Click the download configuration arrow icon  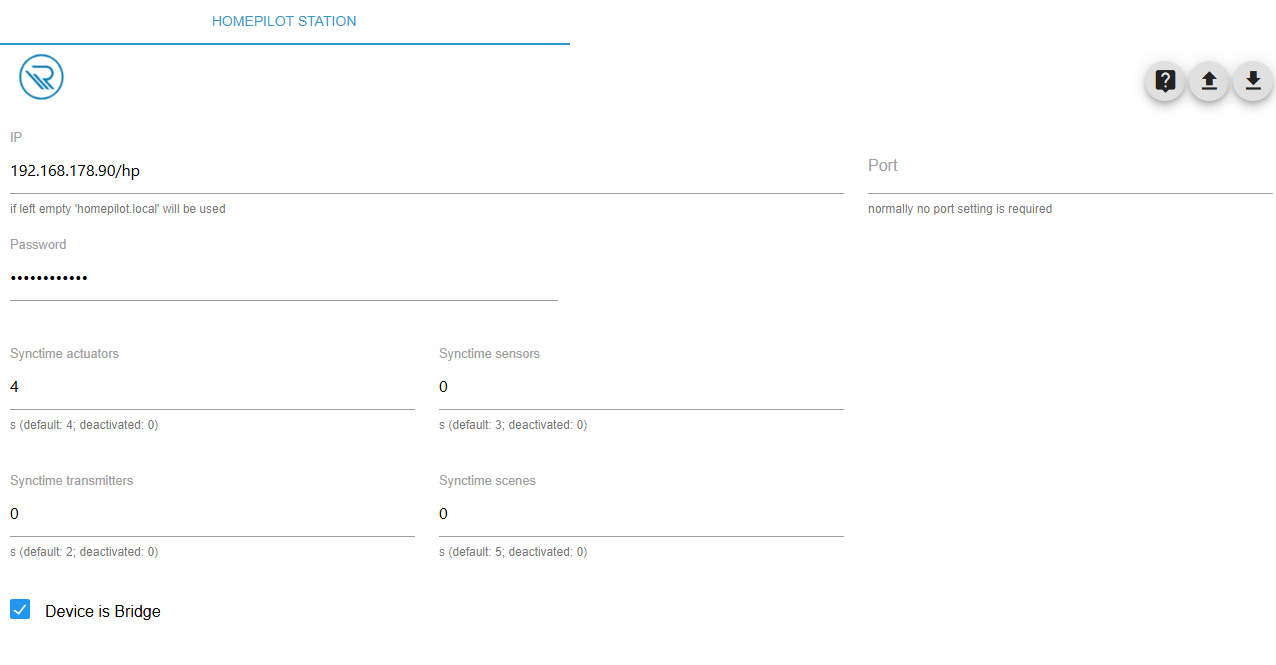click(1252, 81)
